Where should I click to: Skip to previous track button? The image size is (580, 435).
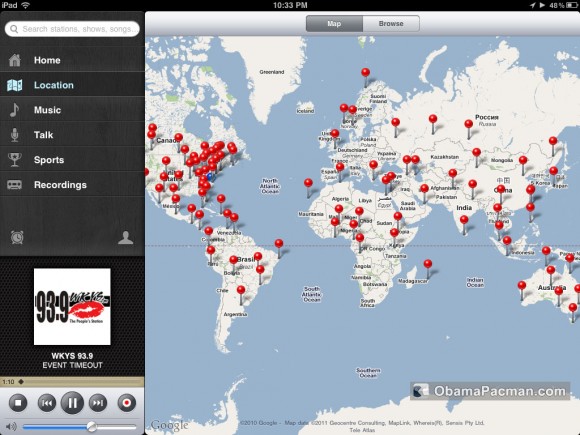(47, 403)
